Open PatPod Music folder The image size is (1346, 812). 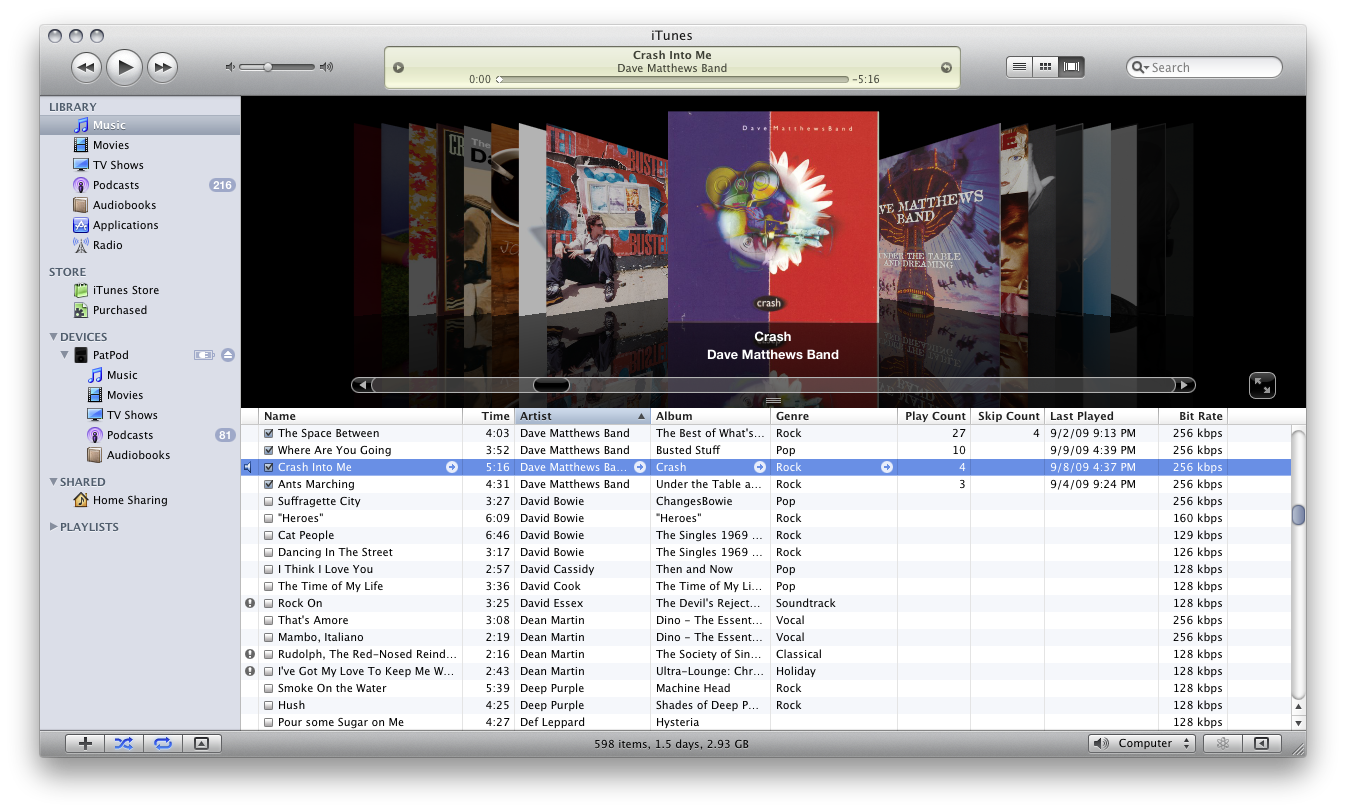click(x=140, y=375)
